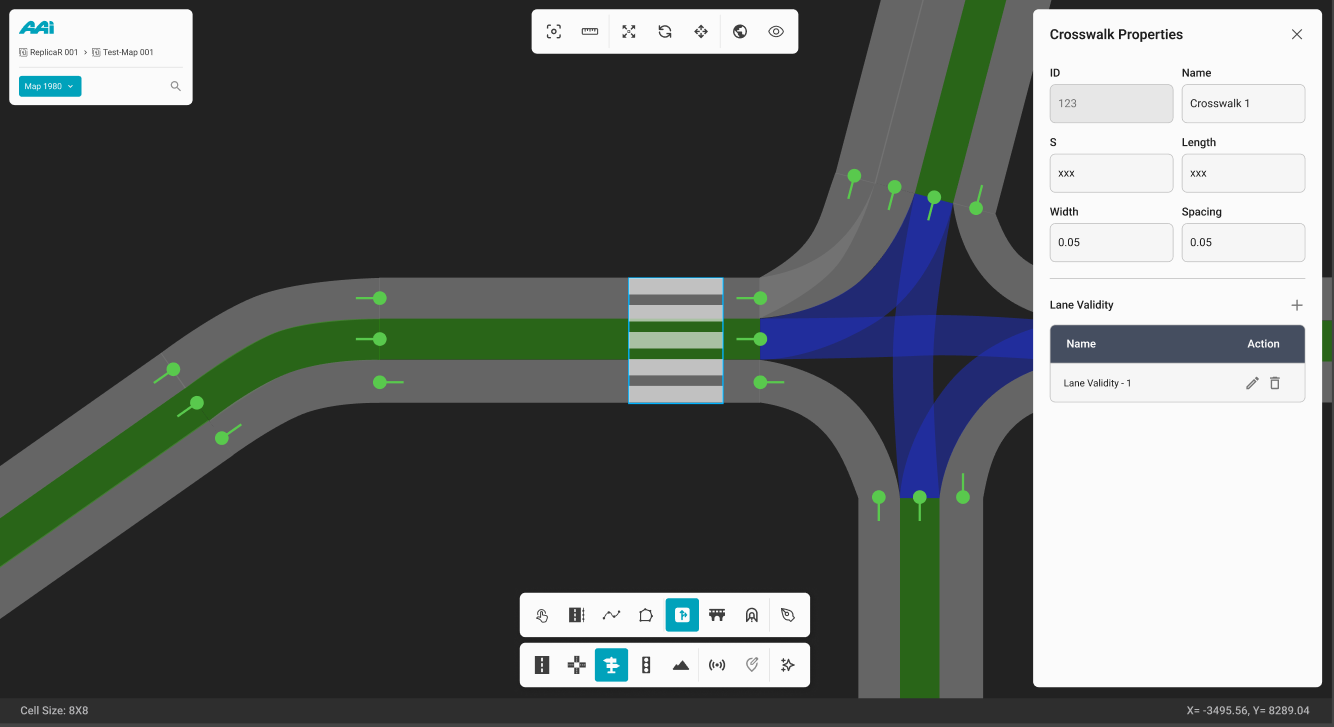Click the ReplicaR 001 breadcrumb
1334x727 pixels.
click(x=54, y=52)
